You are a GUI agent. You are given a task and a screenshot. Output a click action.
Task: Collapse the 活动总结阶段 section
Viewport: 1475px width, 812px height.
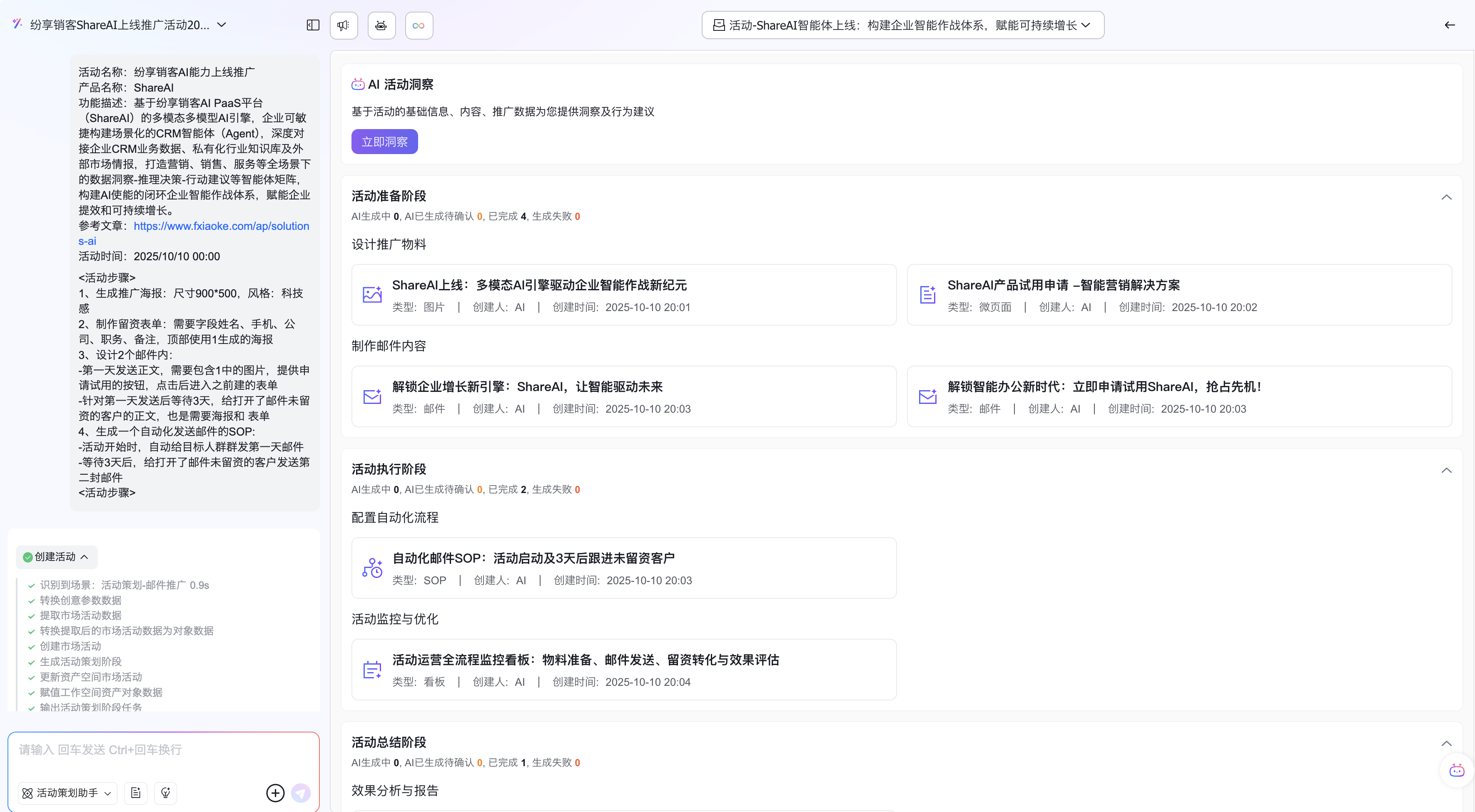1446,743
